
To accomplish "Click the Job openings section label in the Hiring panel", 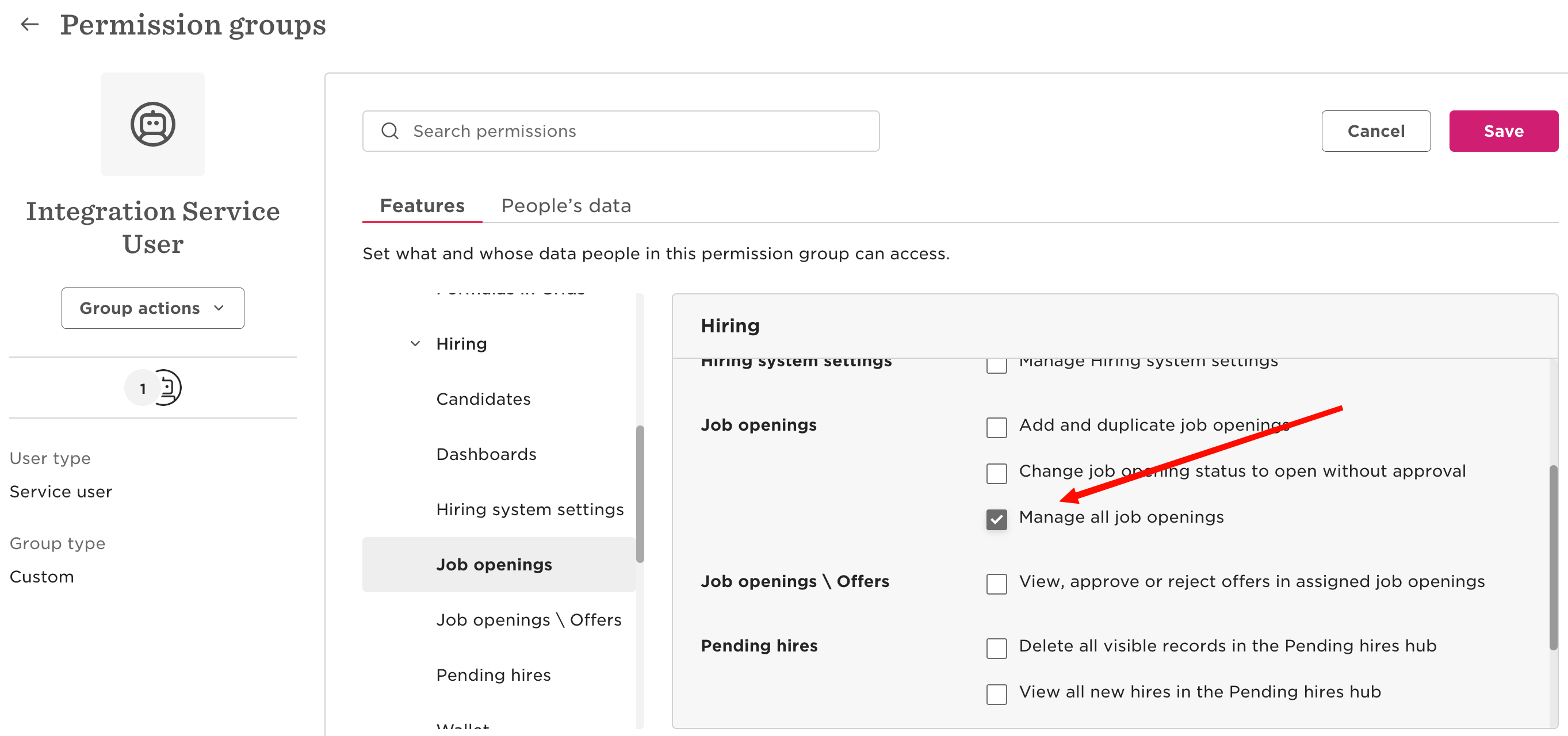I will coord(759,425).
